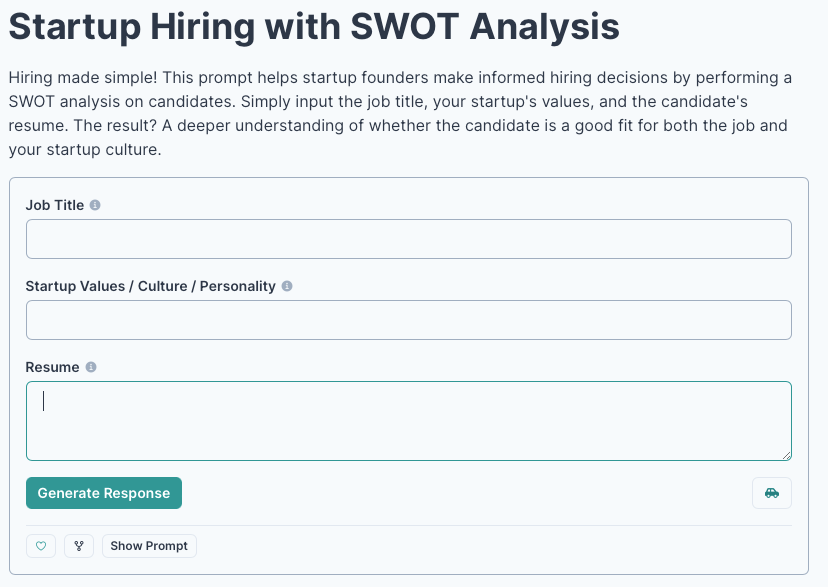Click the divider line below Generate Response
Viewport: 828px width, 587px height.
pos(408,525)
